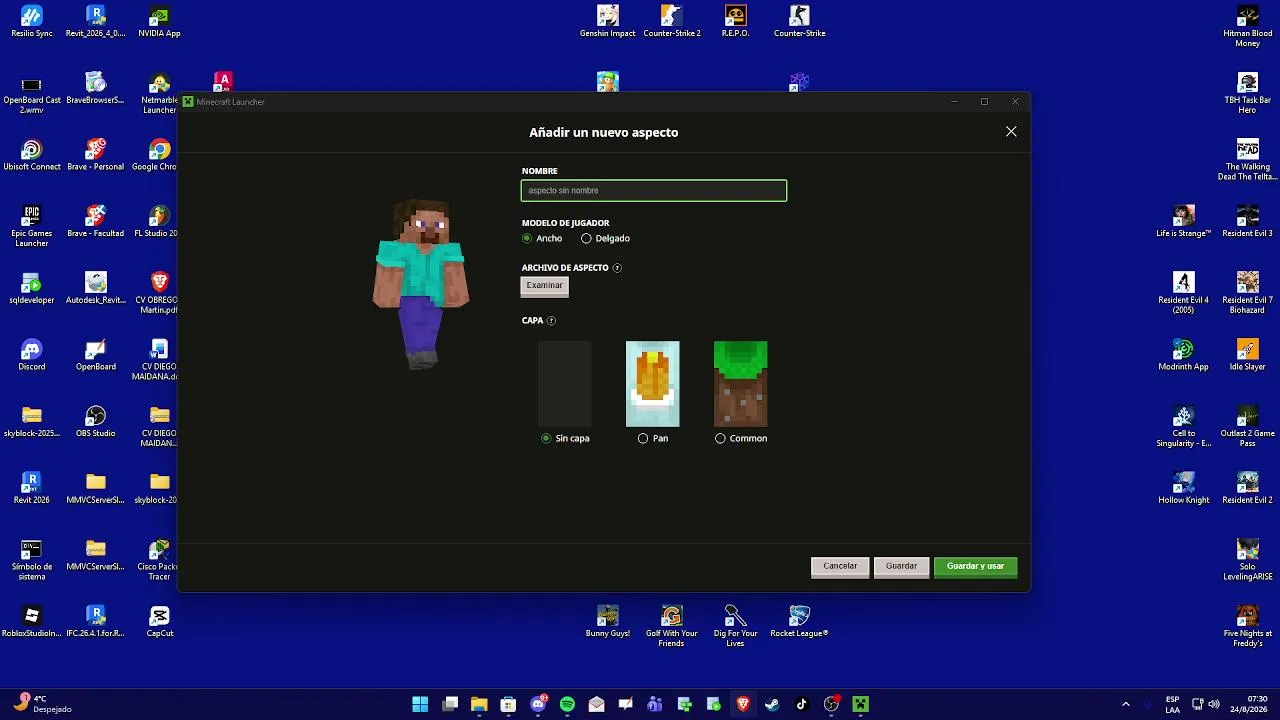The image size is (1280, 720).
Task: Open Spotify from the taskbar
Action: (567, 704)
